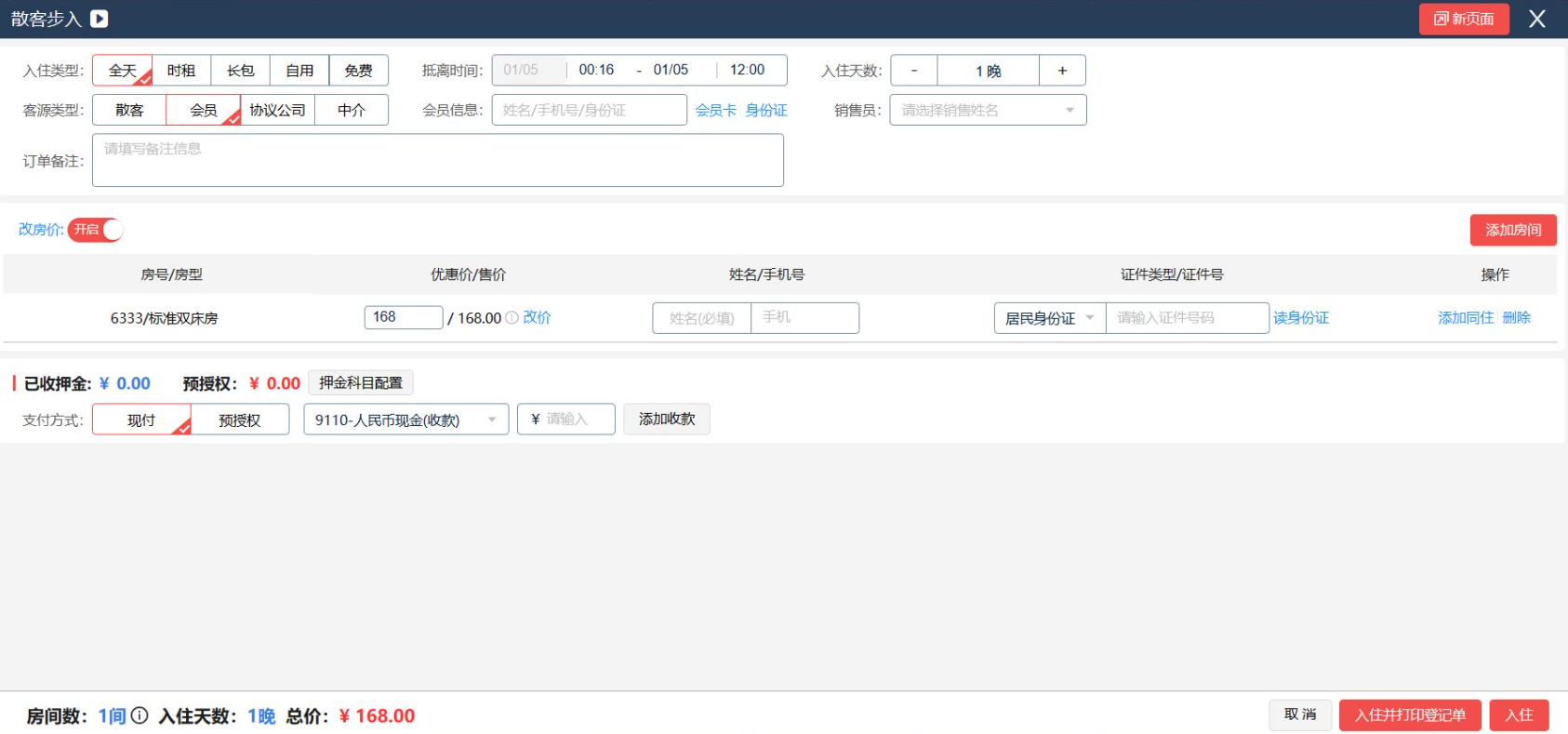Open the 居民身份证 ID type dropdown
The height and width of the screenshot is (734, 1568).
pos(1050,318)
